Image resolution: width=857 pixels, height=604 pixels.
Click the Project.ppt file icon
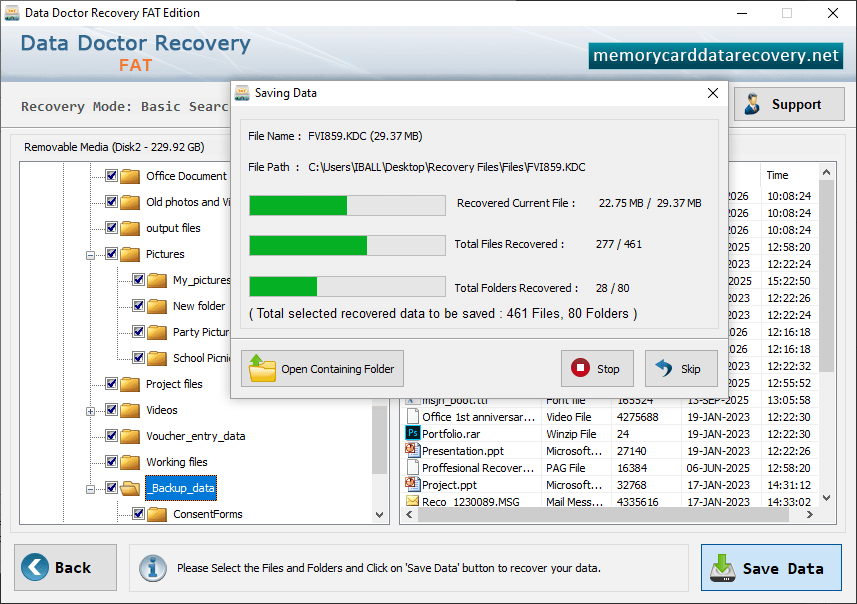click(x=413, y=484)
